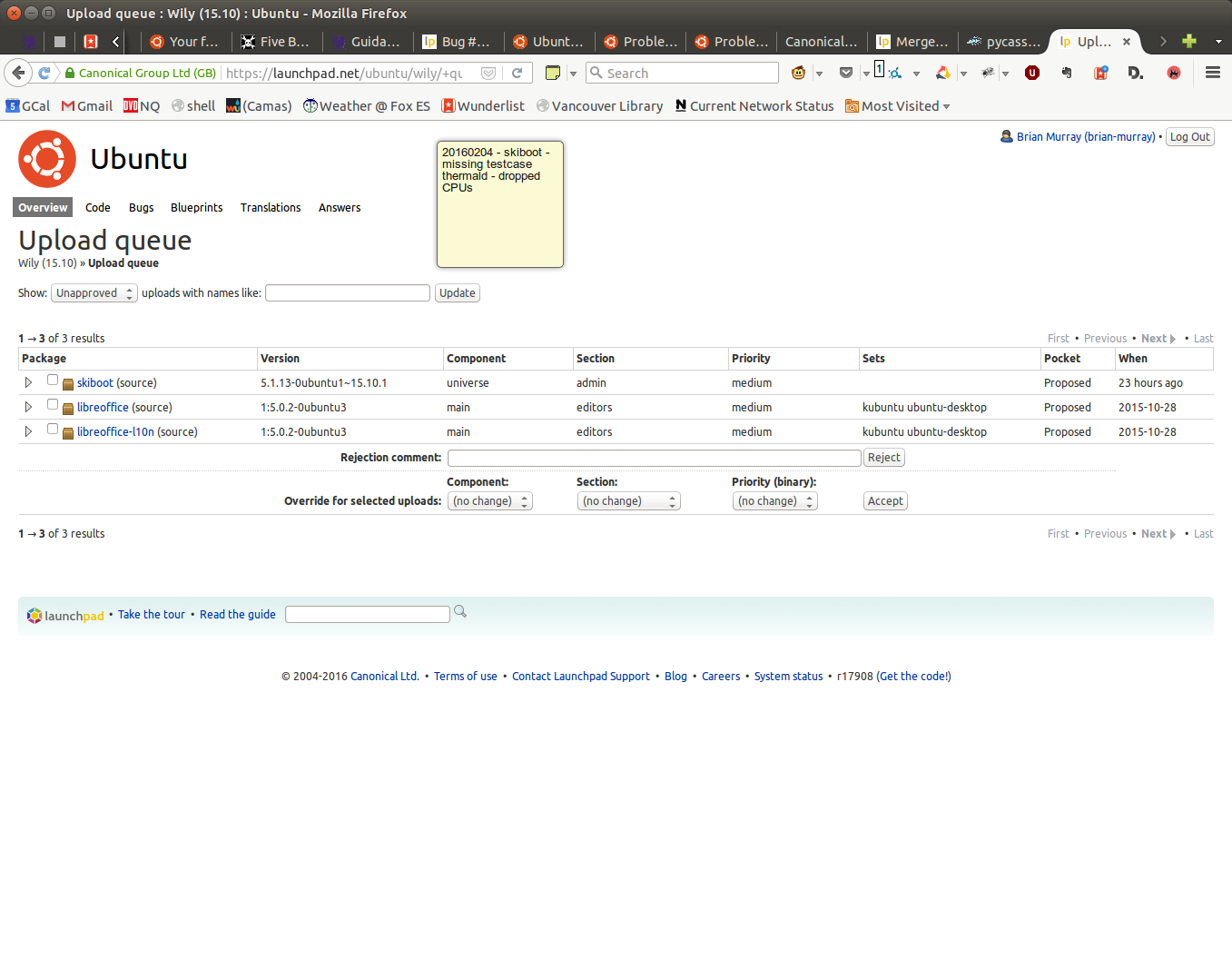The width and height of the screenshot is (1232, 959).
Task: Focus the Rejection comment text field
Action: click(x=654, y=458)
